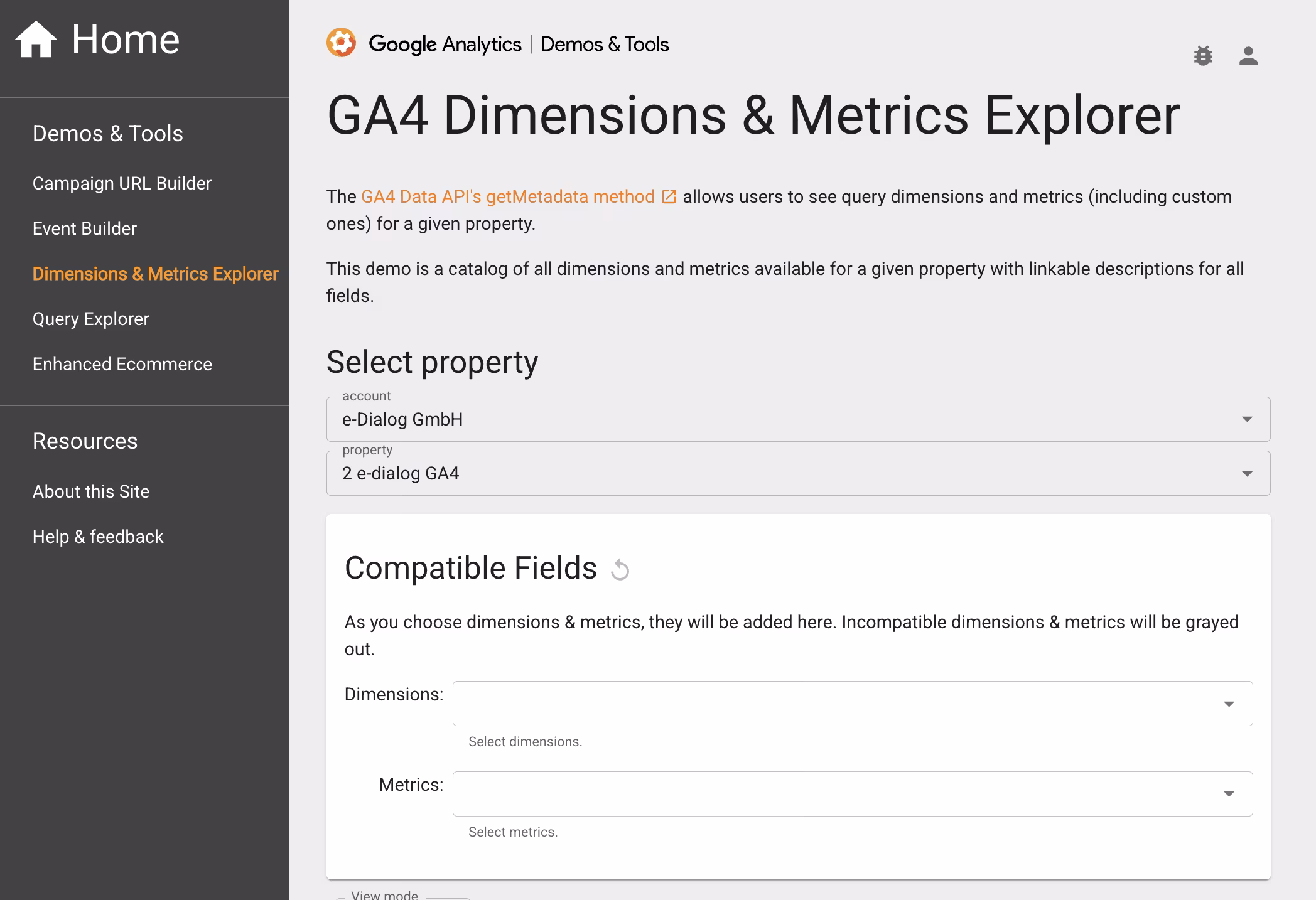Open the Dimensions dropdown arrow
1316x900 pixels.
1229,704
